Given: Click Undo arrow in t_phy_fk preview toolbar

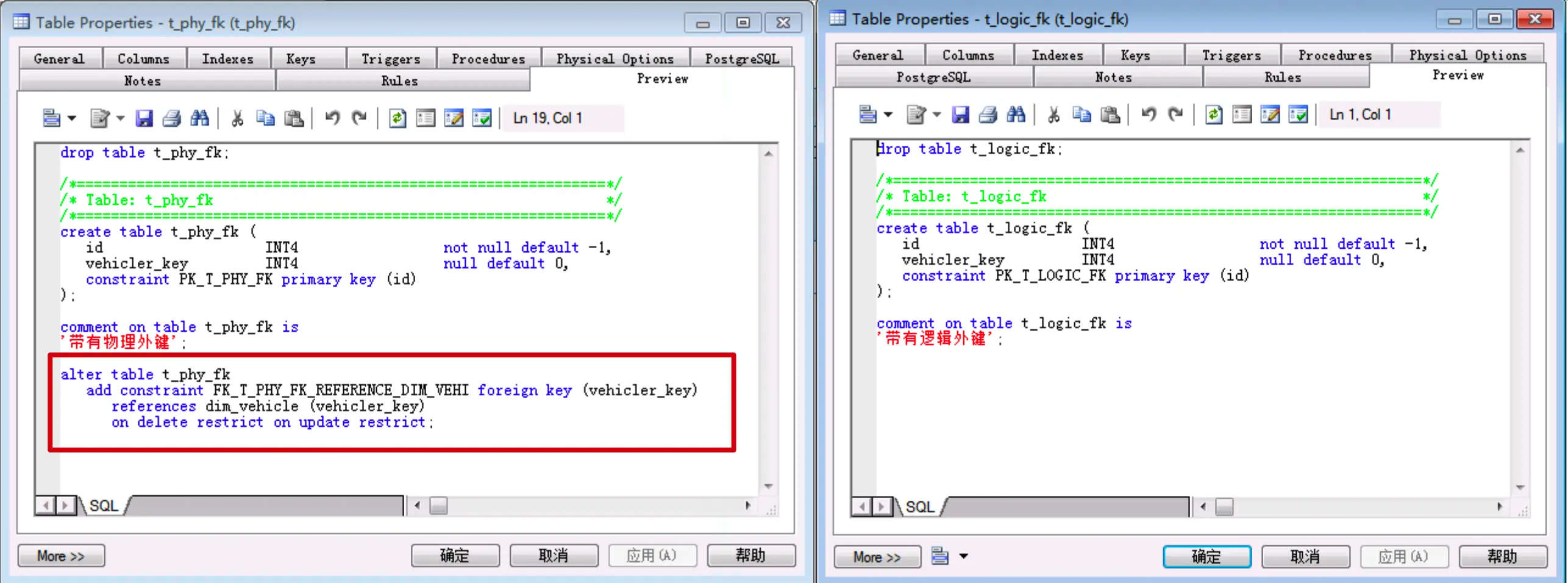Looking at the screenshot, I should (332, 118).
